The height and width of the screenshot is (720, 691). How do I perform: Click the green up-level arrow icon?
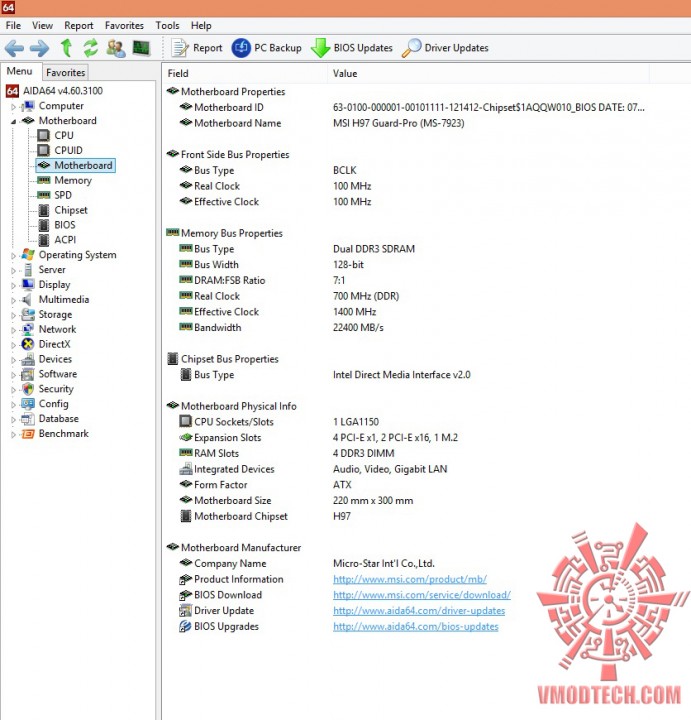67,48
